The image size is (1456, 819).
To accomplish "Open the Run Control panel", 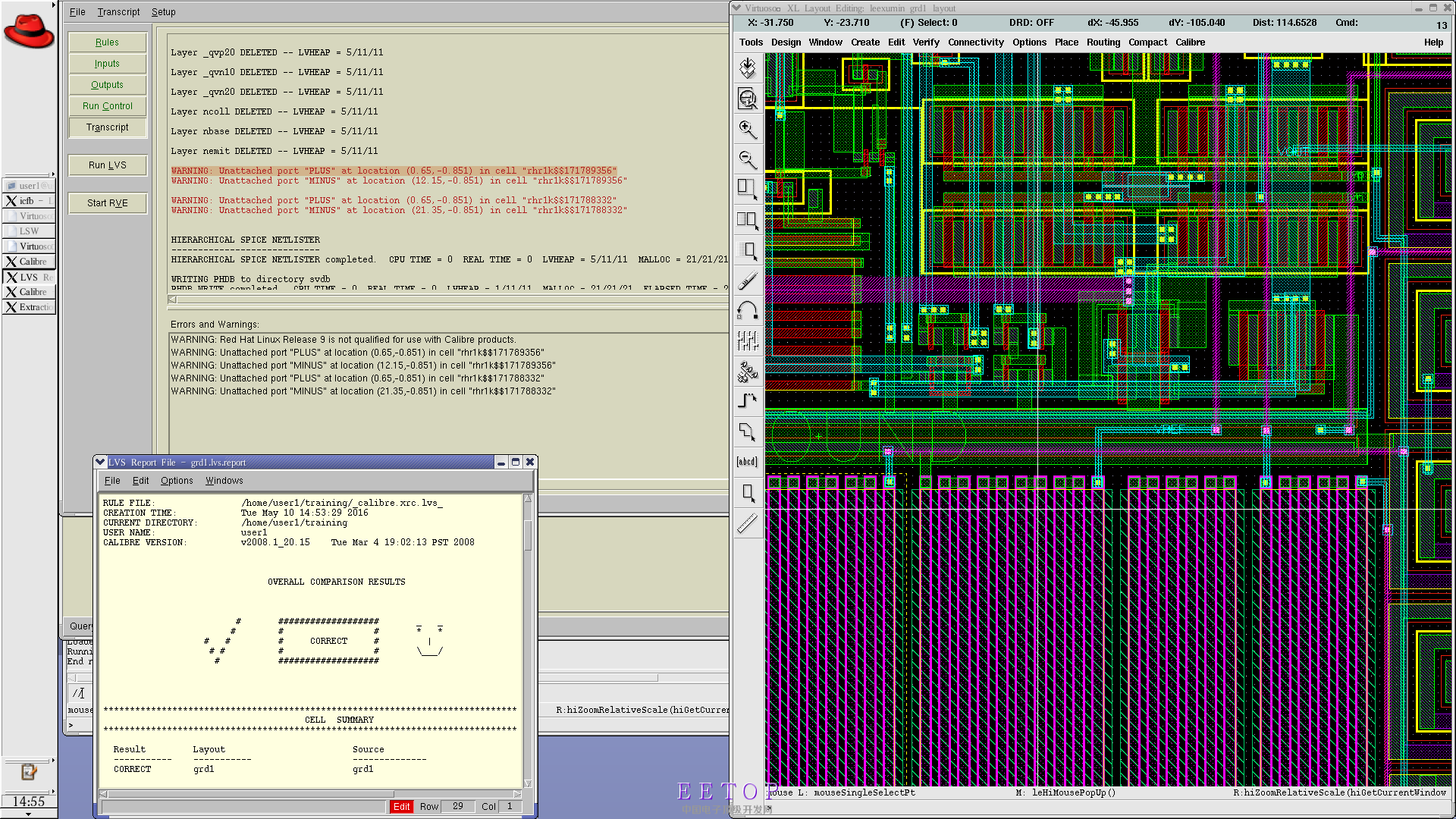I will pyautogui.click(x=107, y=106).
